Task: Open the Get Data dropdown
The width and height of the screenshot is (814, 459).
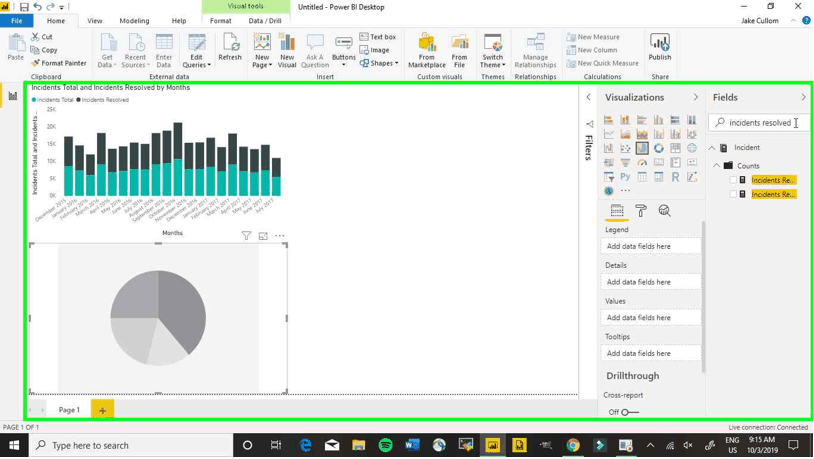Action: [107, 51]
